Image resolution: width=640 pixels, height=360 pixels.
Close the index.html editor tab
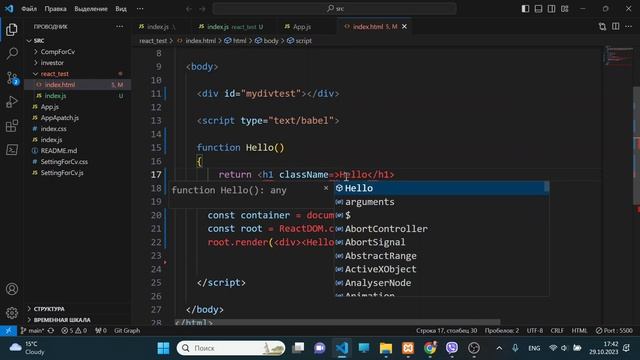(404, 27)
